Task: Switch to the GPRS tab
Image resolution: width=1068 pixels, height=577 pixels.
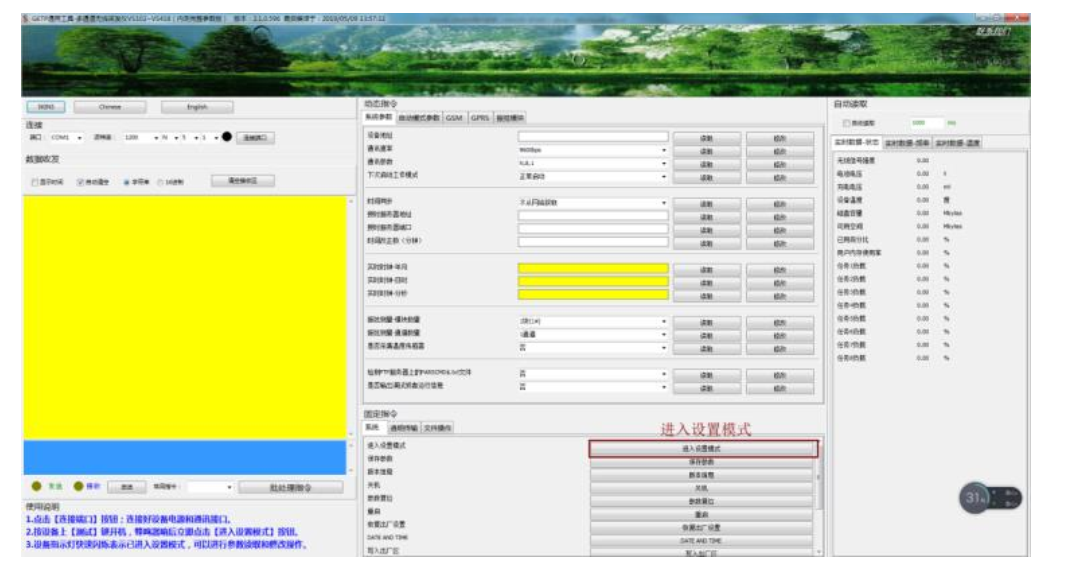Action: coord(479,116)
